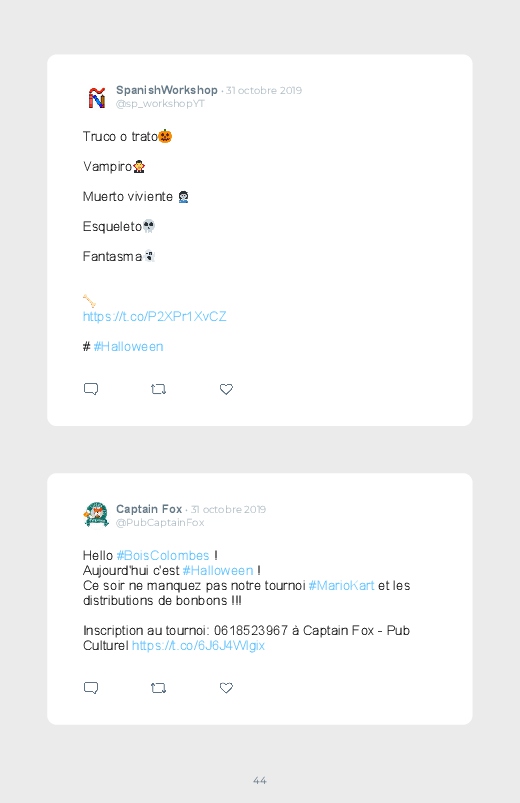
Task: Open the SpanishWorkshop account name
Action: [x=167, y=90]
